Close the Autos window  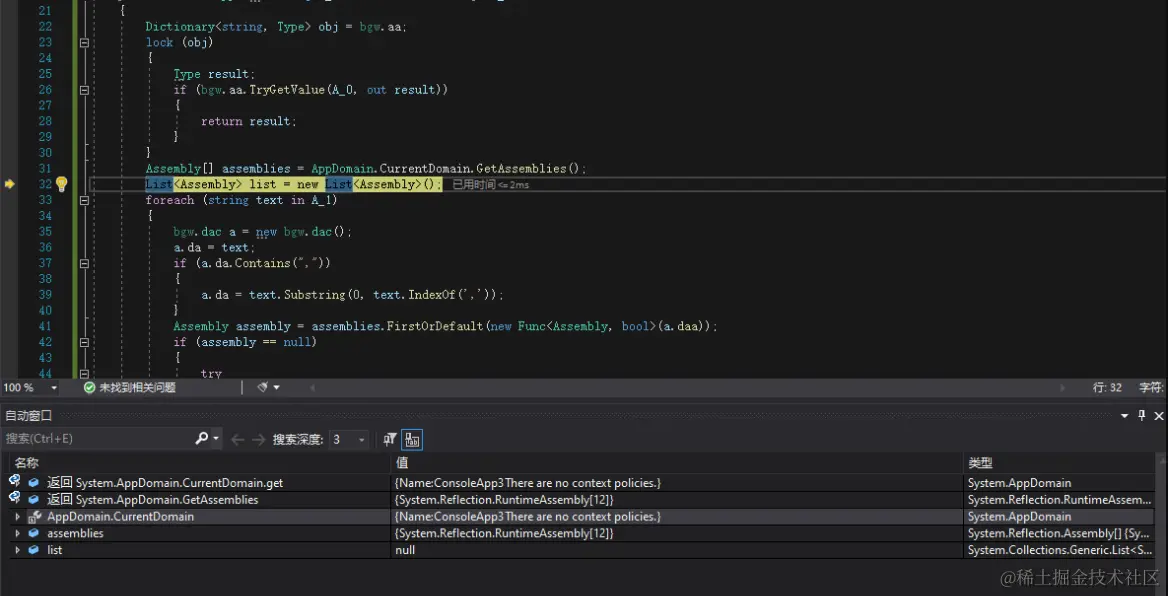(x=1158, y=416)
